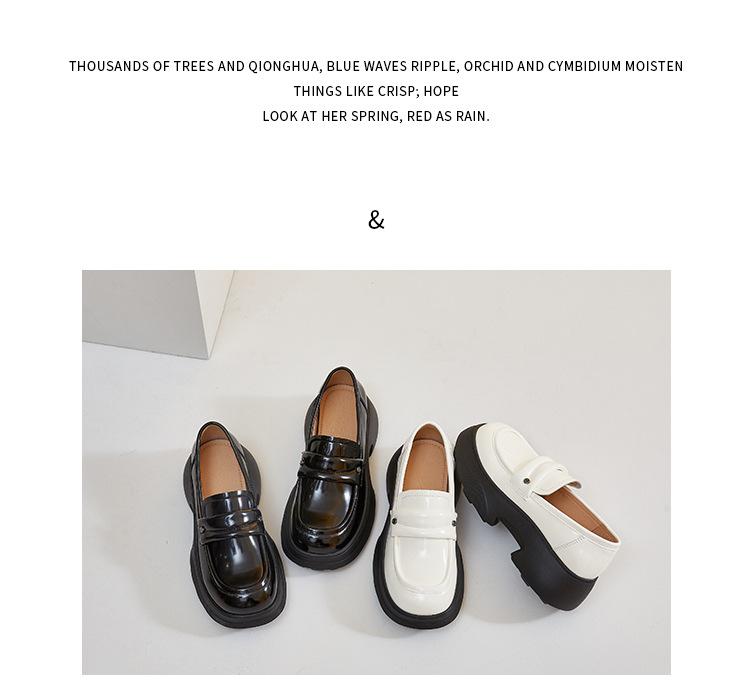
Task: Click the left black patent loafer
Action: click(234, 525)
